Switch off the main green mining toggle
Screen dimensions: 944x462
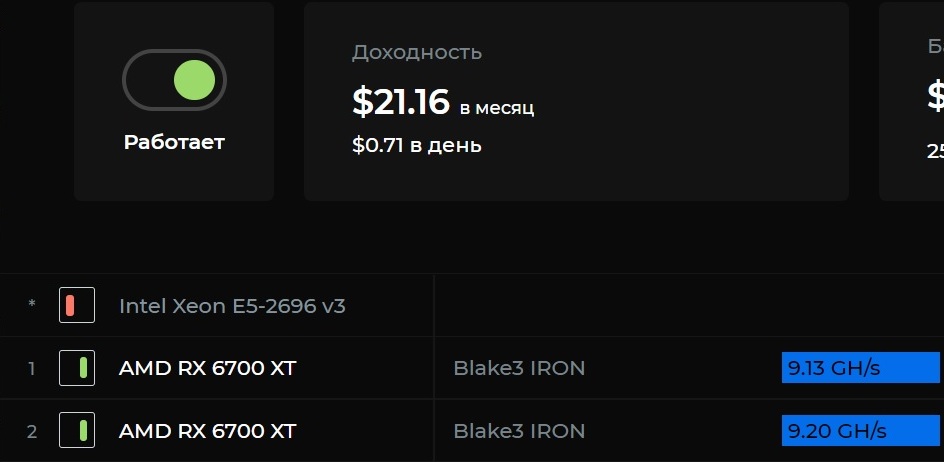[x=174, y=80]
